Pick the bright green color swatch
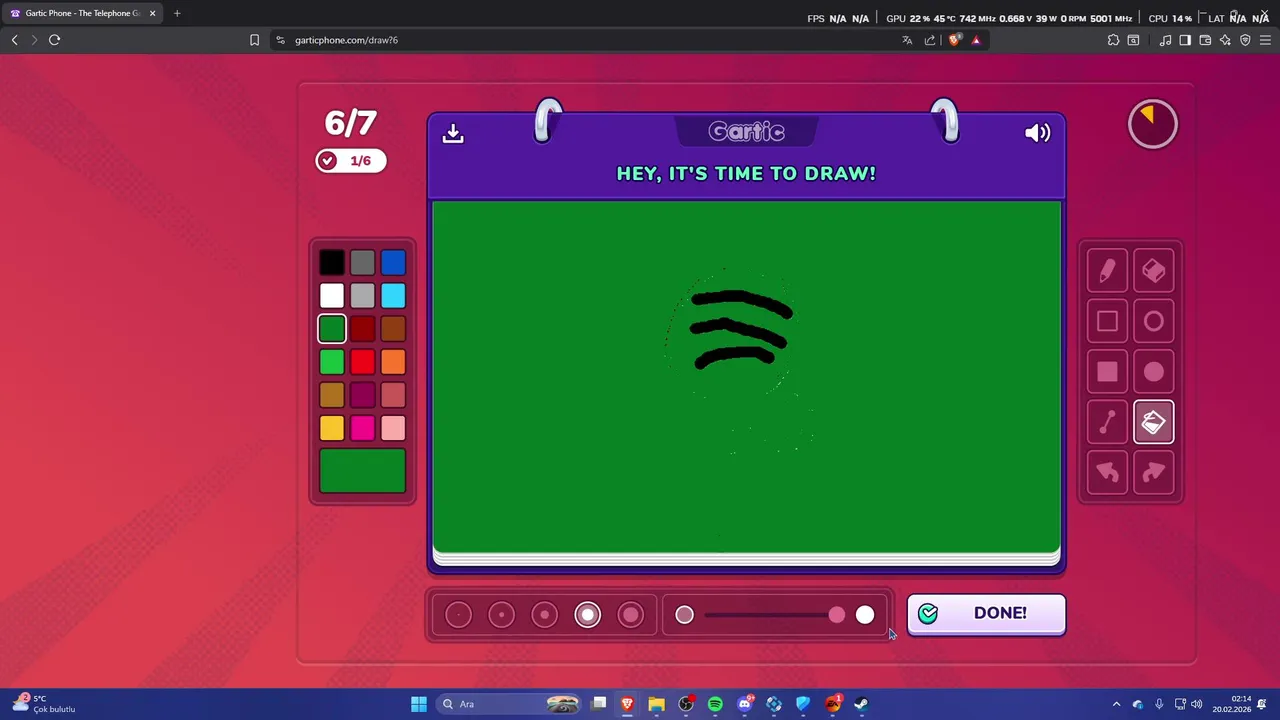The height and width of the screenshot is (720, 1280). pyautogui.click(x=332, y=361)
